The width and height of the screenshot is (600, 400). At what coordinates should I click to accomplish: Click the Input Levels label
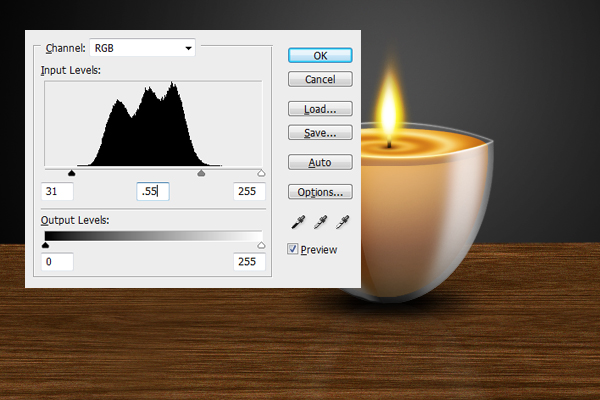pyautogui.click(x=71, y=70)
